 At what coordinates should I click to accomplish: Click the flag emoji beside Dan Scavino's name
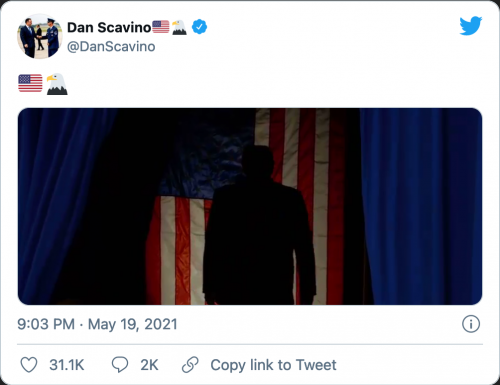pyautogui.click(x=161, y=27)
